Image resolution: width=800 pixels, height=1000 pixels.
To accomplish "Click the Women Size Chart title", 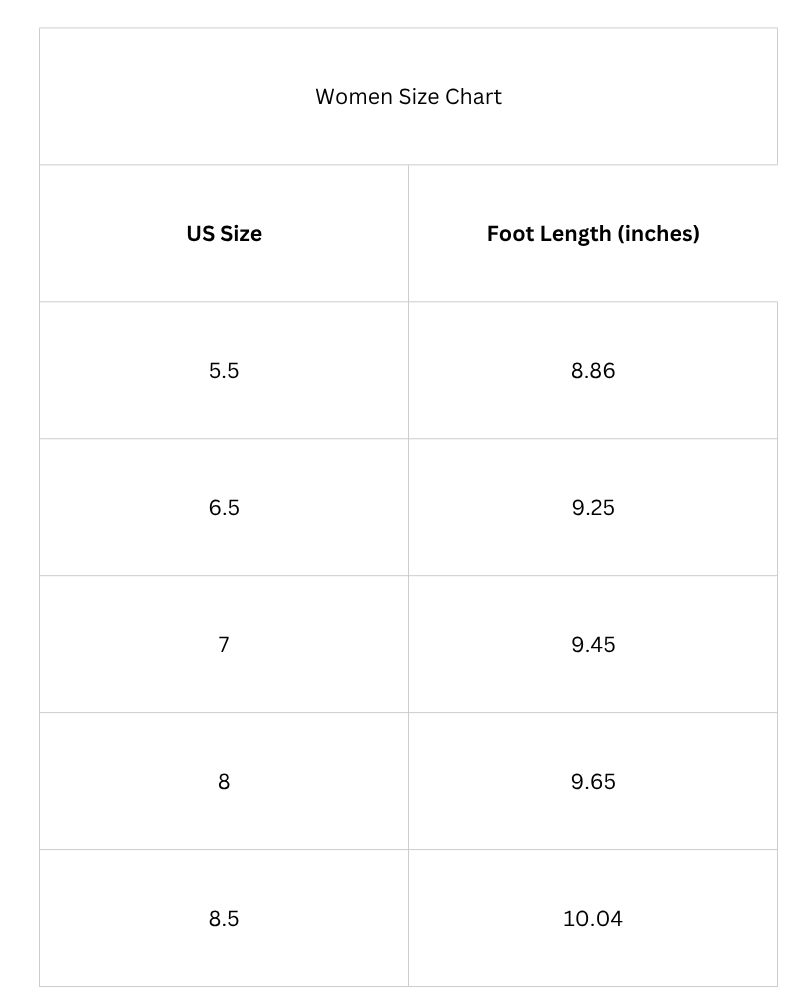I will tap(408, 96).
